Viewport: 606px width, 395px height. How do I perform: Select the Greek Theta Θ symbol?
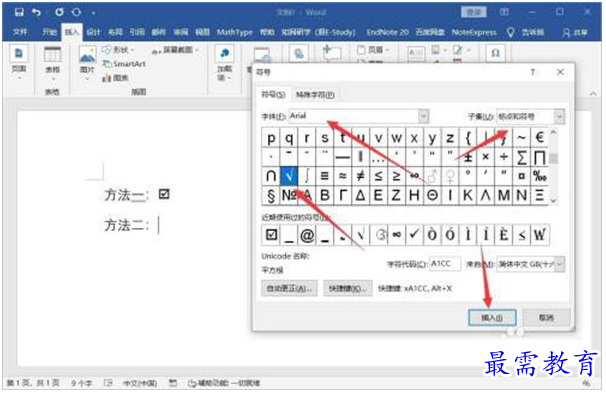pyautogui.click(x=432, y=196)
